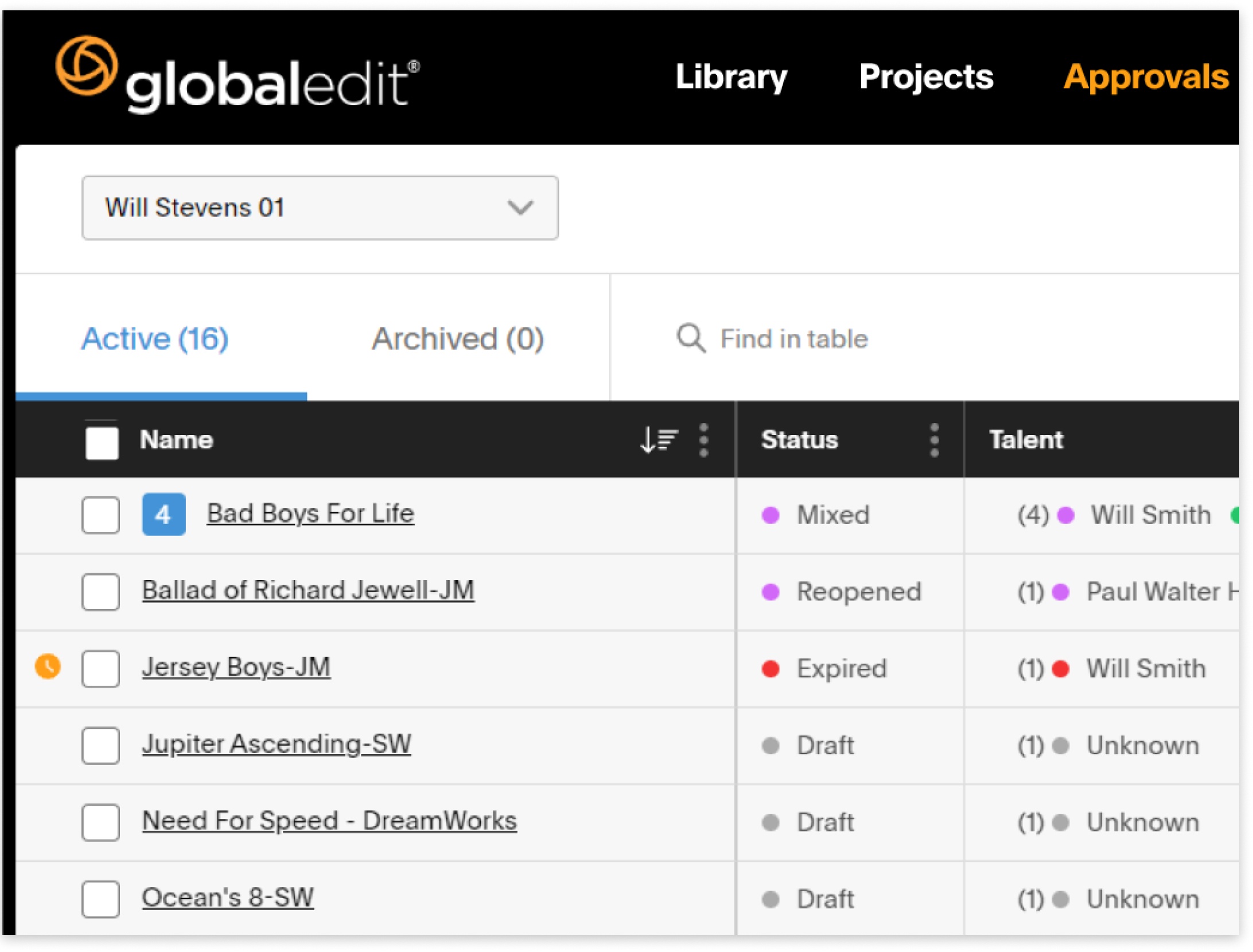Image resolution: width=1253 pixels, height=952 pixels.
Task: Click the Name column header
Action: tap(177, 440)
